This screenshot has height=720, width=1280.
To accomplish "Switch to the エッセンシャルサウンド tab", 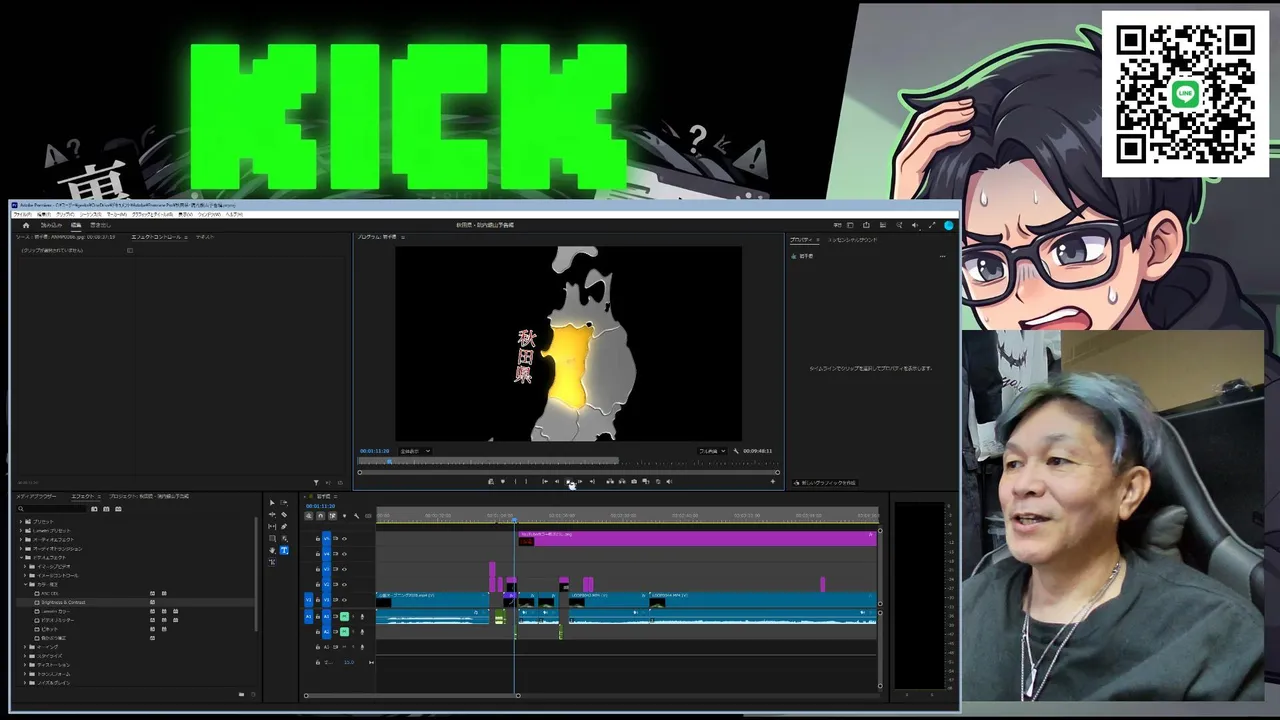I will [853, 240].
